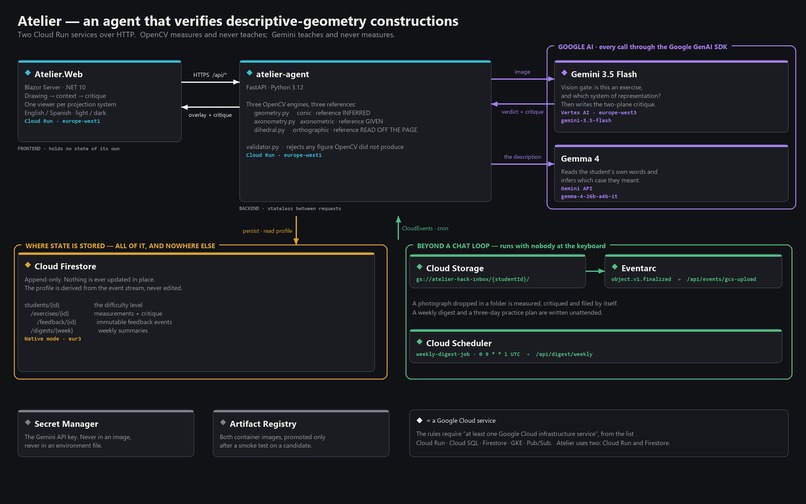Click 'Vertex AI · europe-west3' label
The width and height of the screenshot is (806, 504).
(x=598, y=113)
